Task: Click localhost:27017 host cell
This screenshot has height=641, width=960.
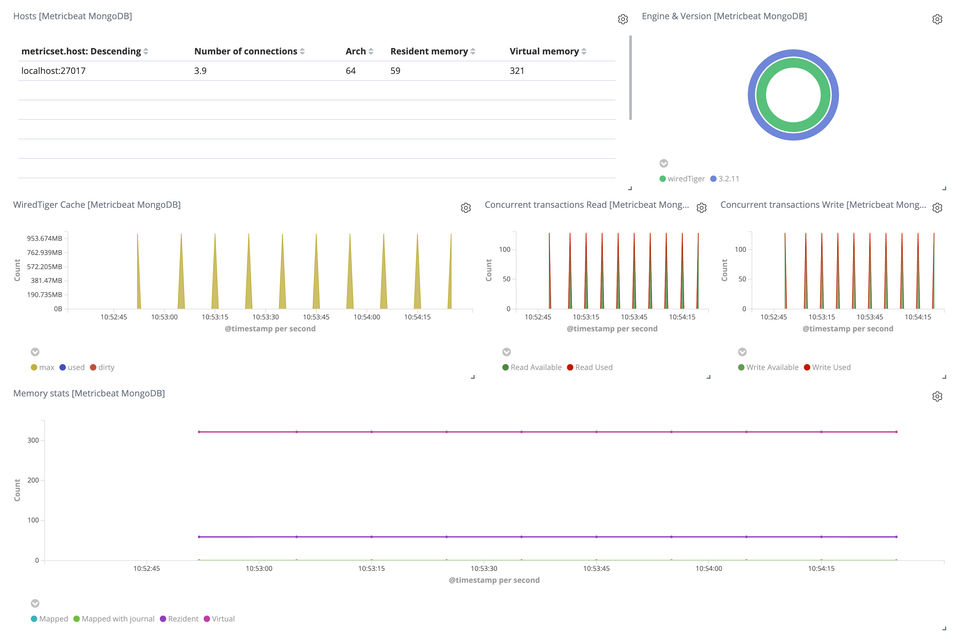Action: (x=53, y=71)
